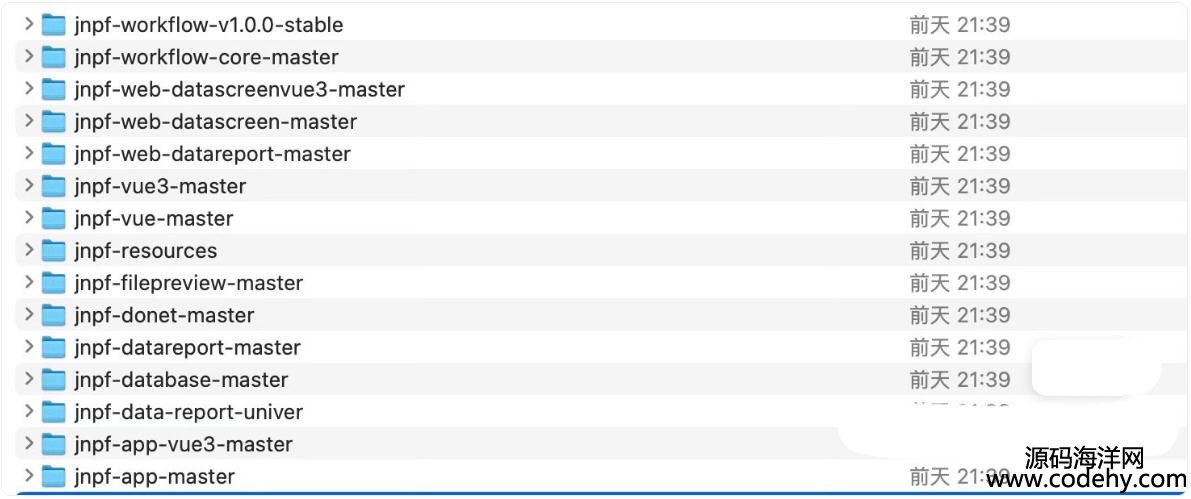Click the jnpf-workflow-v1.0.0-stable folder icon
This screenshot has width=1191, height=499.
point(54,24)
